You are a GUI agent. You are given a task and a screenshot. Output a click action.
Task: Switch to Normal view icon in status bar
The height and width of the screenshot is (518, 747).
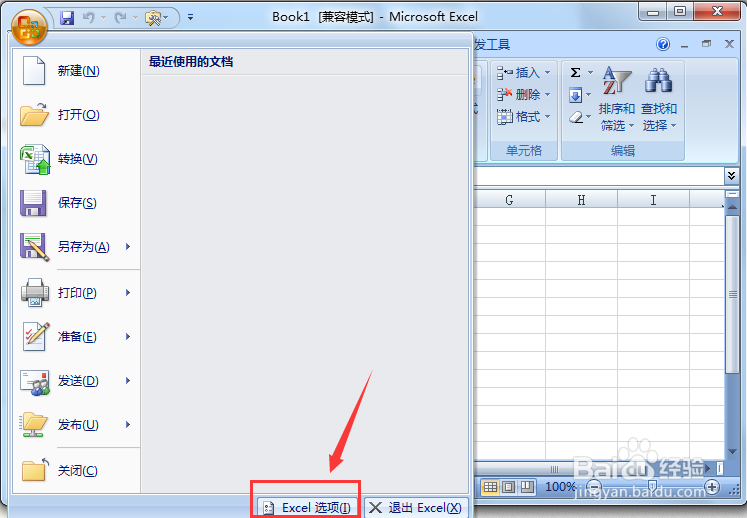[491, 487]
